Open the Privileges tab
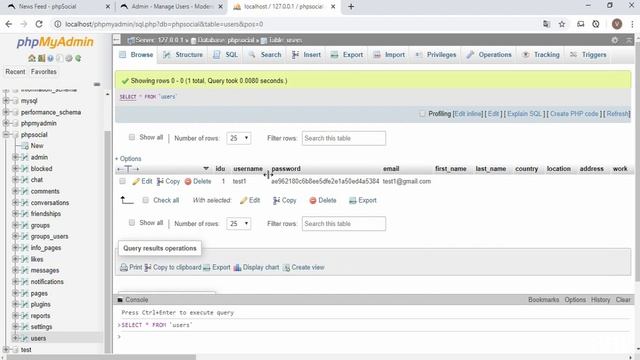The width and height of the screenshot is (640, 360). tap(436, 55)
